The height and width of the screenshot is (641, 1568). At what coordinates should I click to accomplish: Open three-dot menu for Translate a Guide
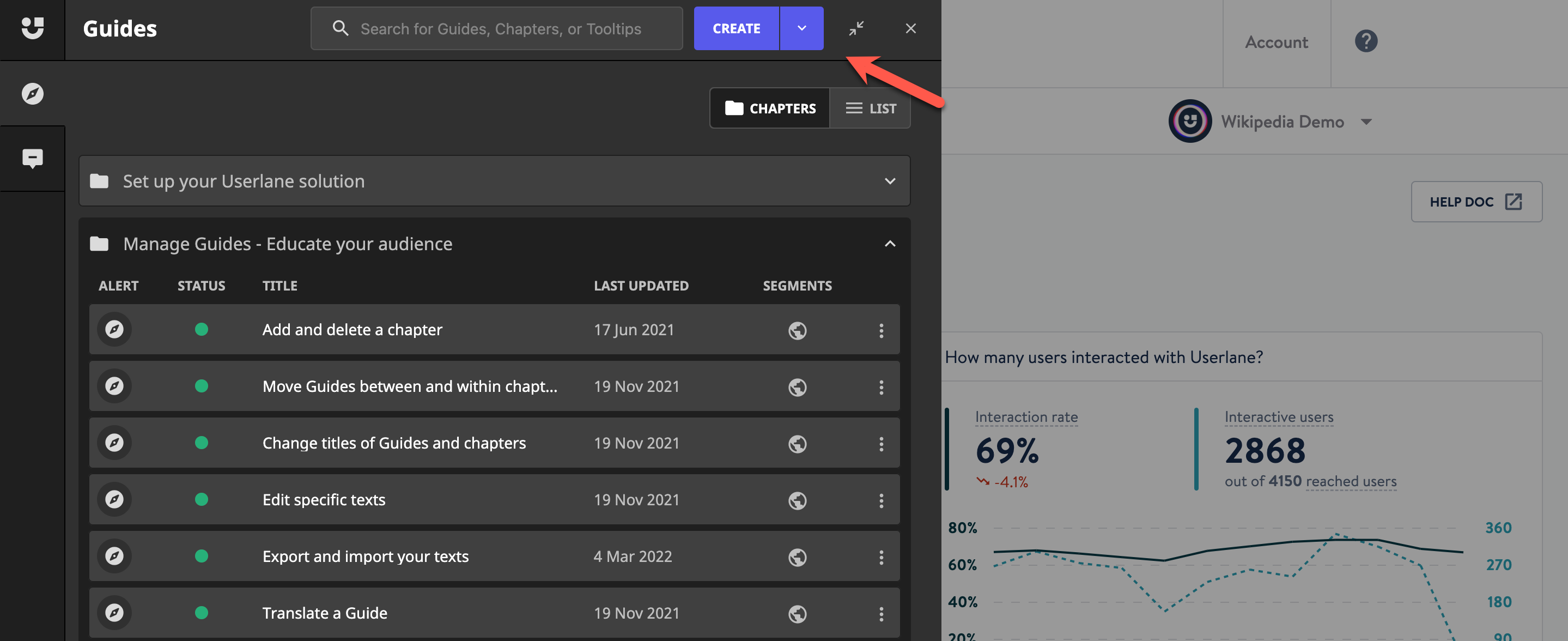coord(881,614)
